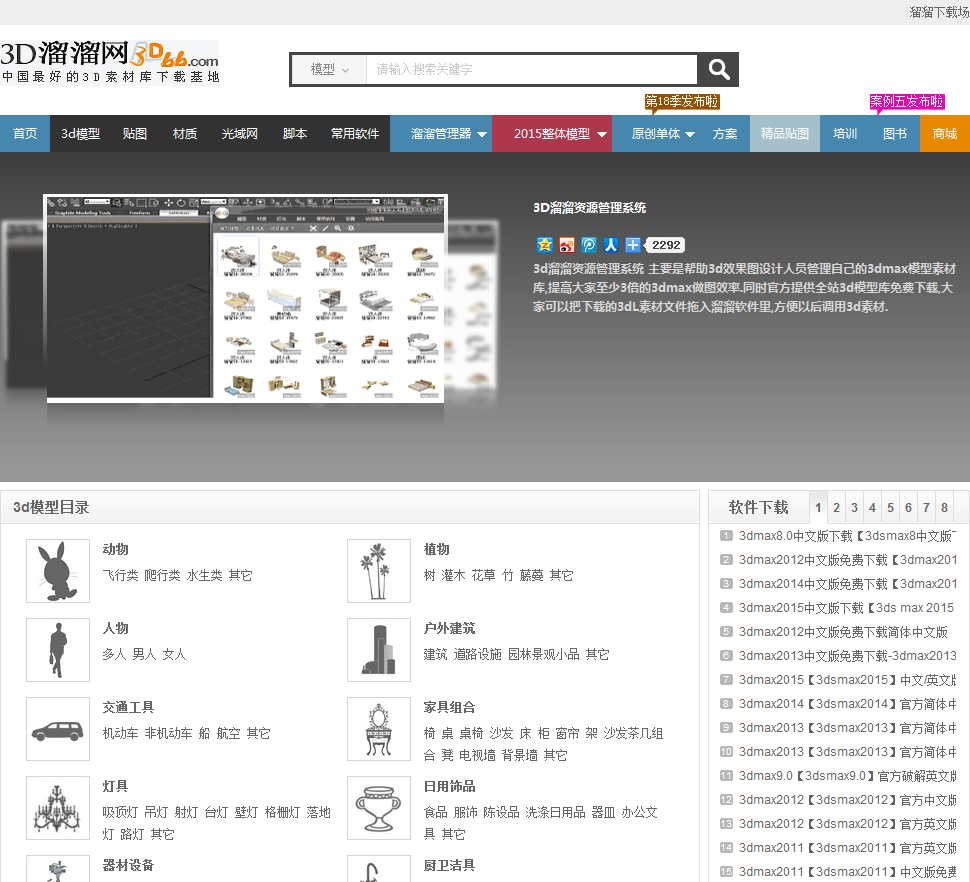970x882 pixels.
Task: Open the 贴图 navigation item
Action: point(135,134)
